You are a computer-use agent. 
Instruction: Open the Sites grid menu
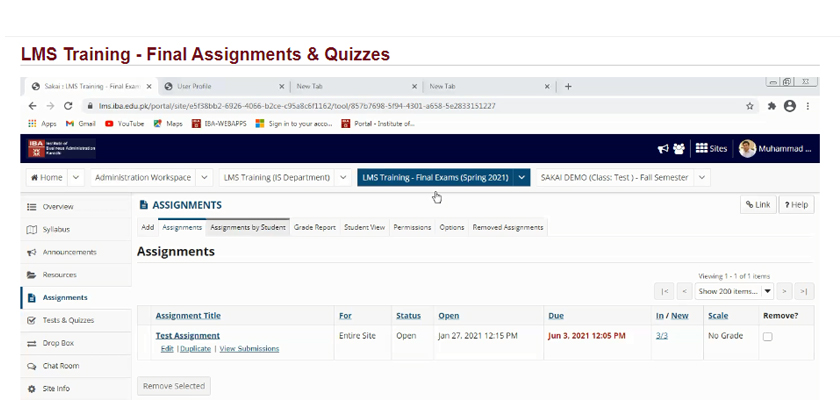coord(711,149)
